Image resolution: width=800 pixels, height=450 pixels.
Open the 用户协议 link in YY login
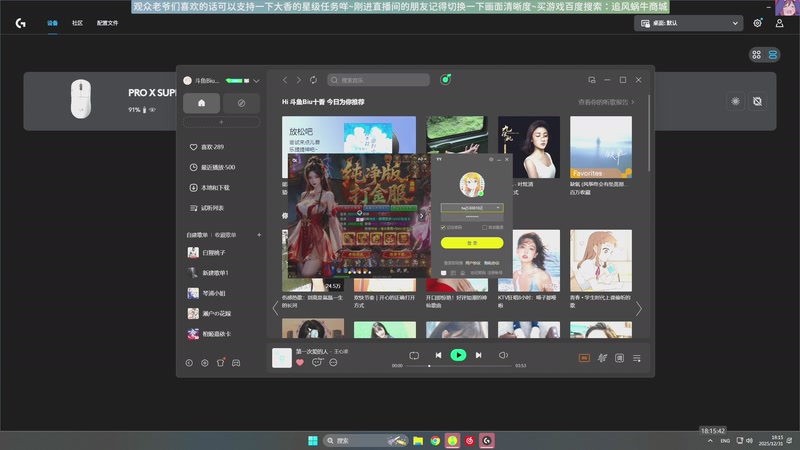tap(473, 263)
